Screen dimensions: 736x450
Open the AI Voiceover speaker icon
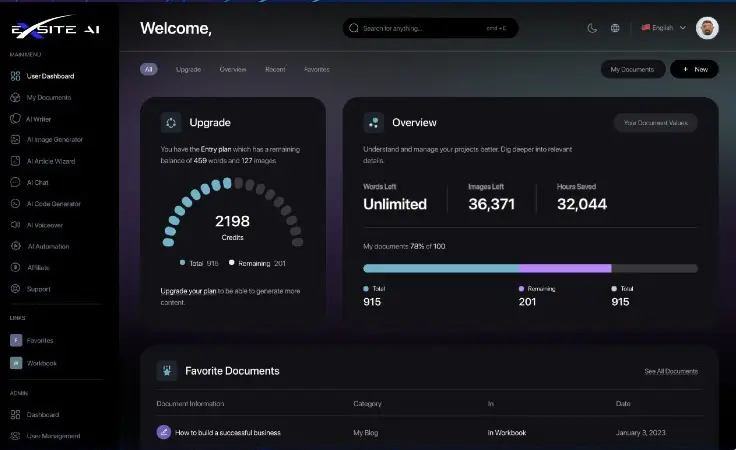(x=15, y=225)
